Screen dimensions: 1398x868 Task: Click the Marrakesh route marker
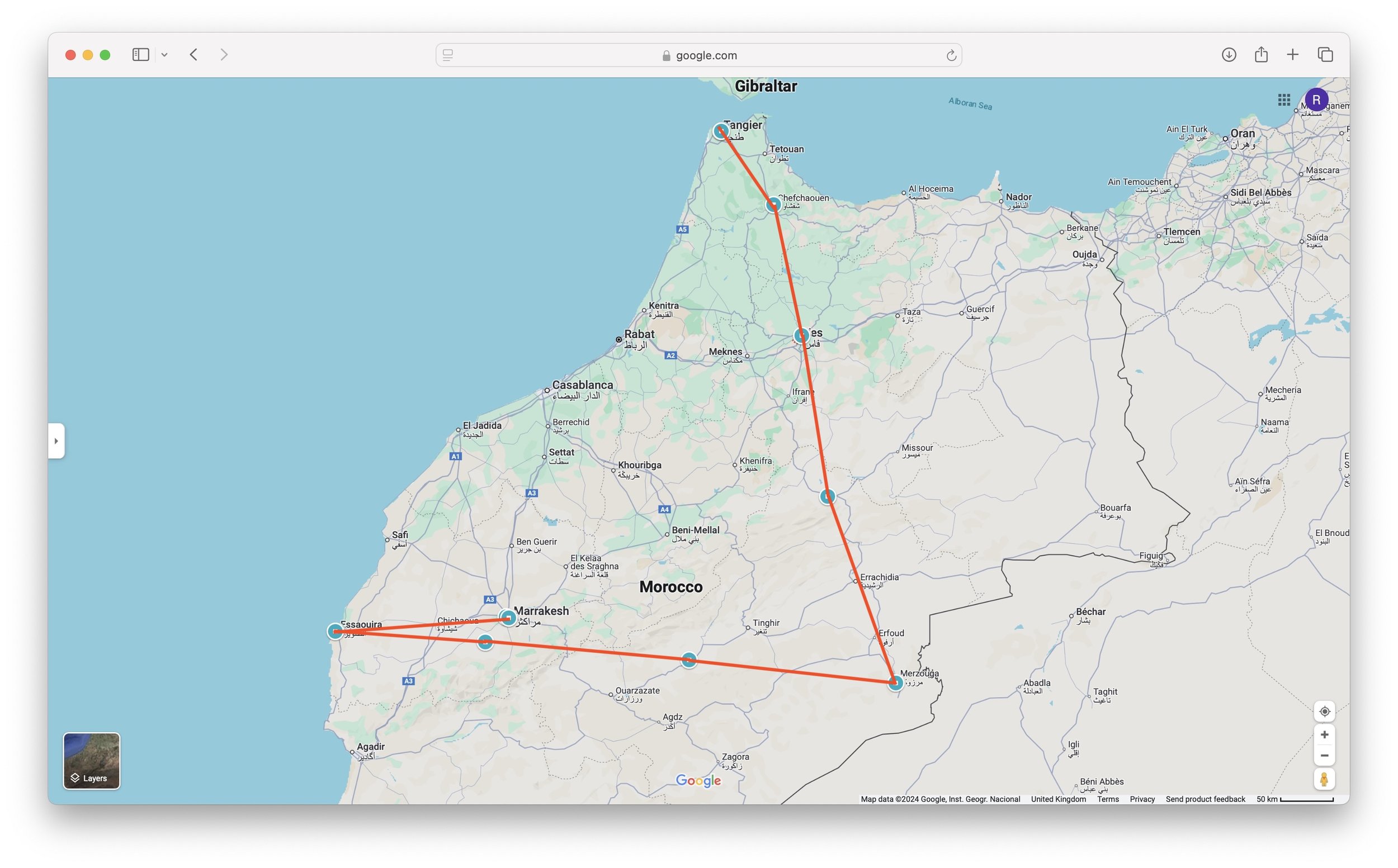508,618
